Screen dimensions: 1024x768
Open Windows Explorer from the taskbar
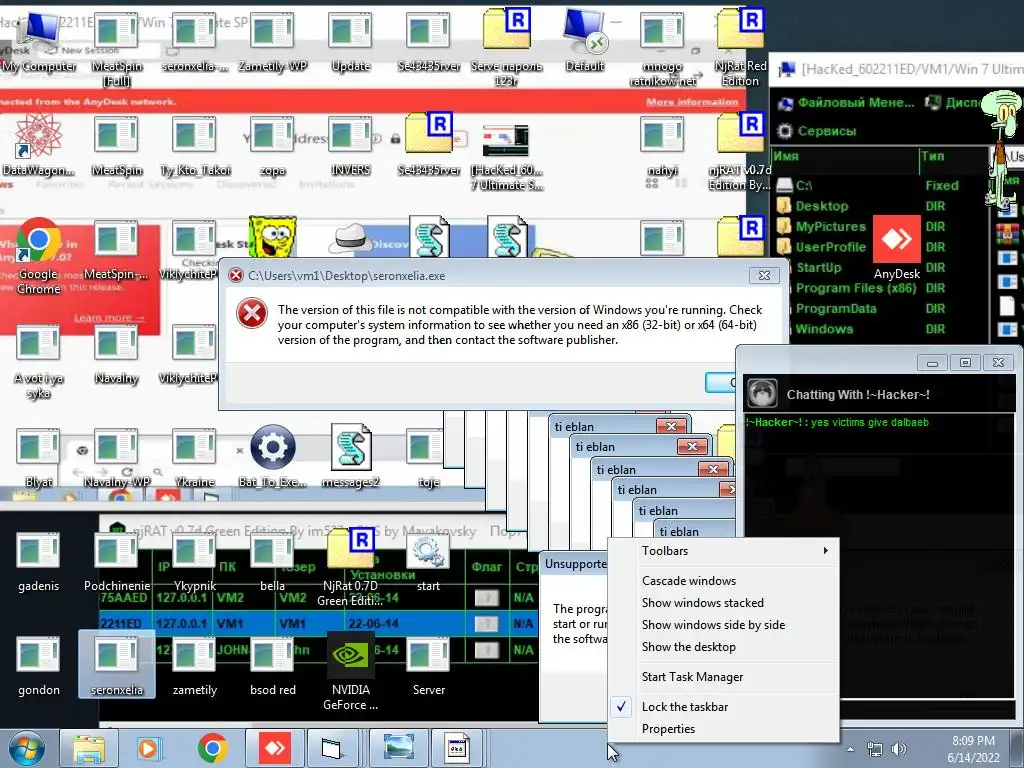(89, 748)
